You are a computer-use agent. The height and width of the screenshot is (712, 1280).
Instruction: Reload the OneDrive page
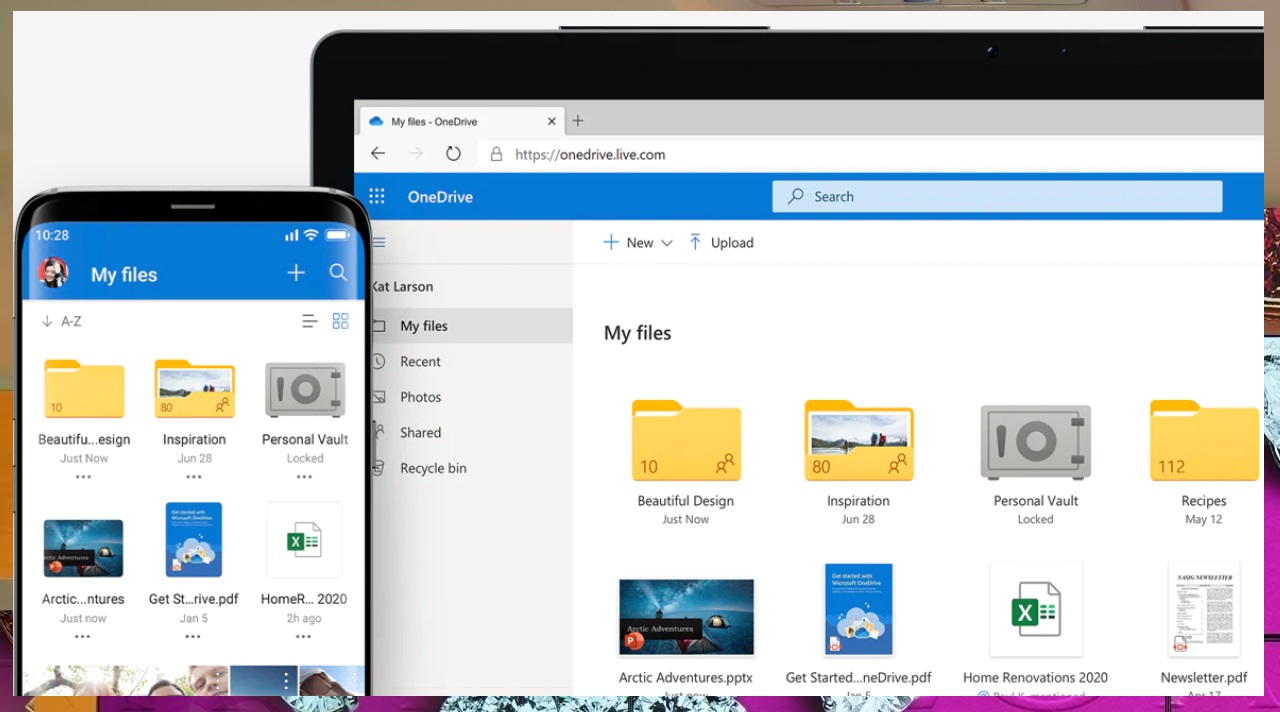pos(453,154)
